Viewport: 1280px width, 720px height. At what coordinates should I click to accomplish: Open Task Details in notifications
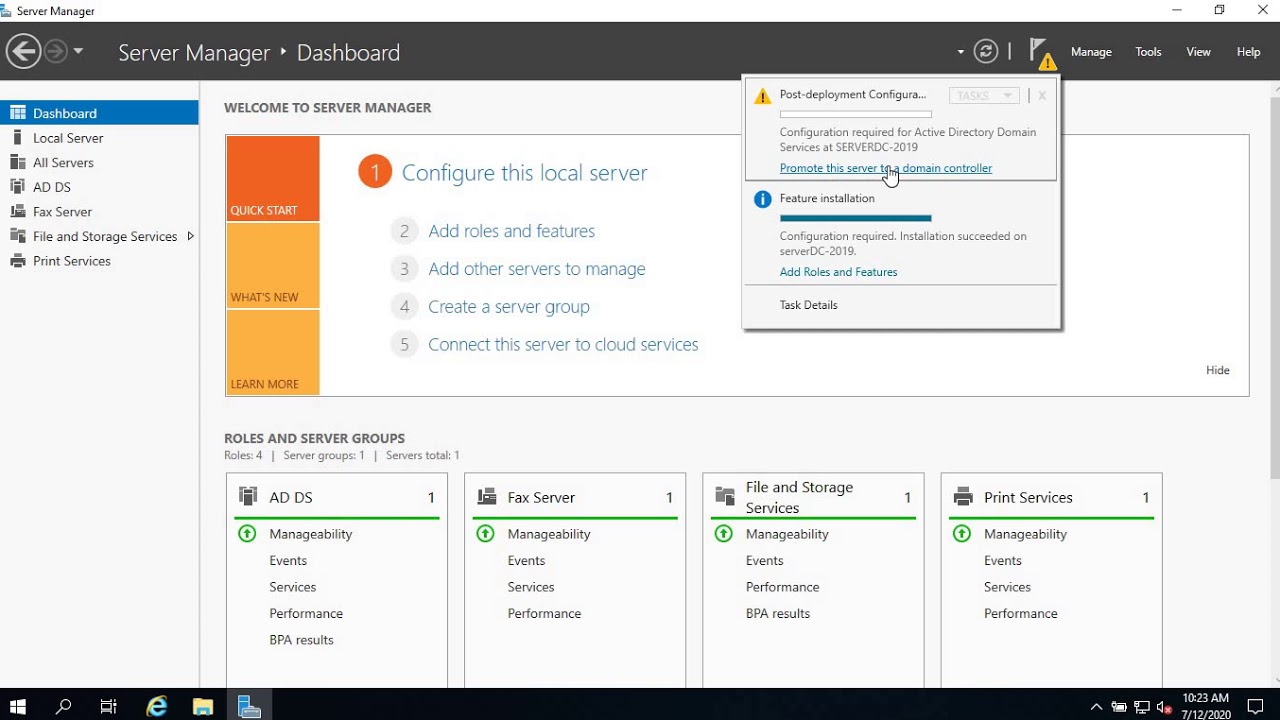(808, 305)
